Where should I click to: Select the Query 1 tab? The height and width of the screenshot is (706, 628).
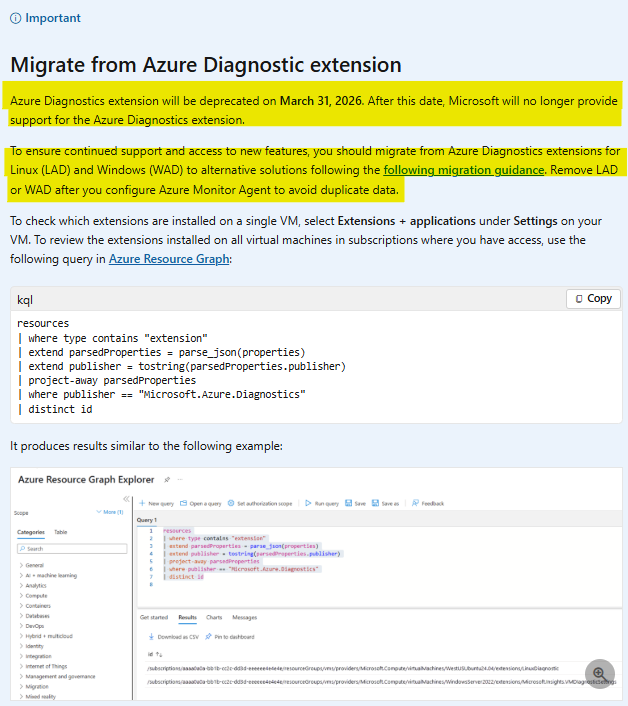click(147, 520)
